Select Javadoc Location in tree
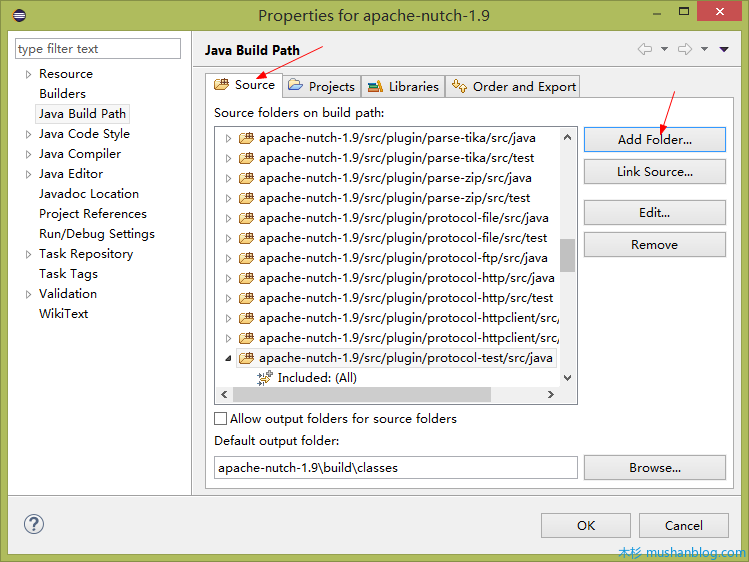Screen dimensions: 749x562 pos(89,194)
